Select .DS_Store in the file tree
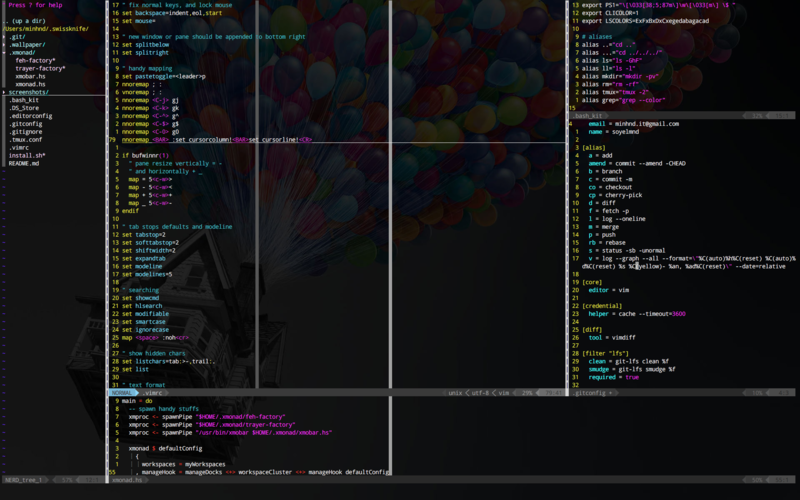The image size is (800, 500). pos(23,108)
